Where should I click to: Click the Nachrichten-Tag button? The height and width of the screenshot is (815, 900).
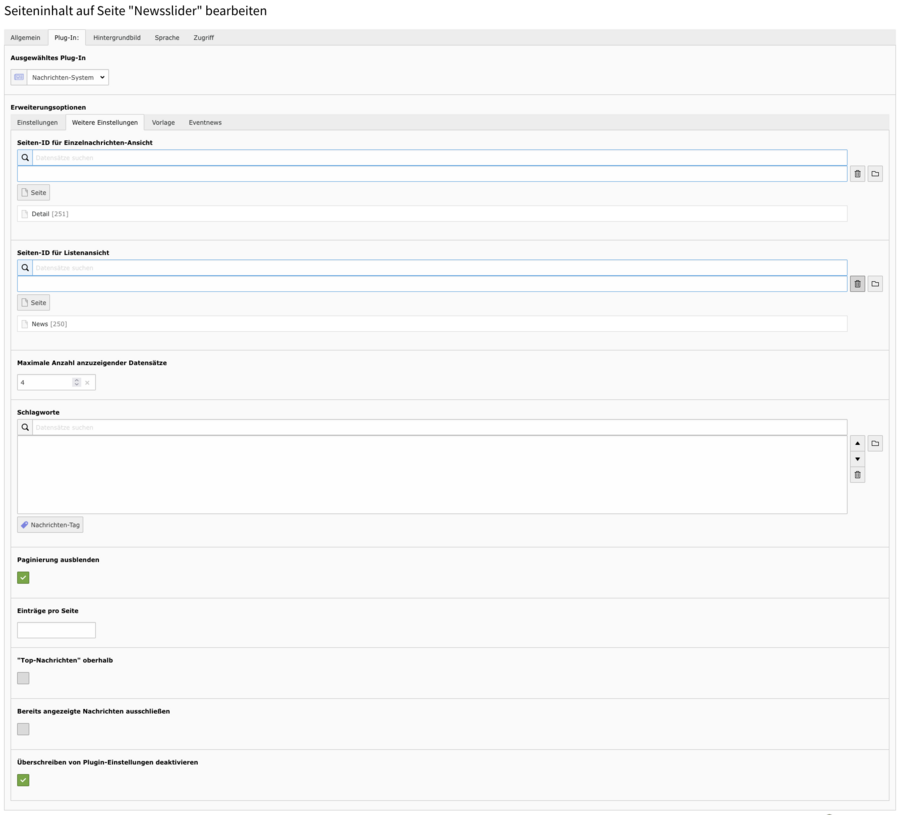click(50, 524)
